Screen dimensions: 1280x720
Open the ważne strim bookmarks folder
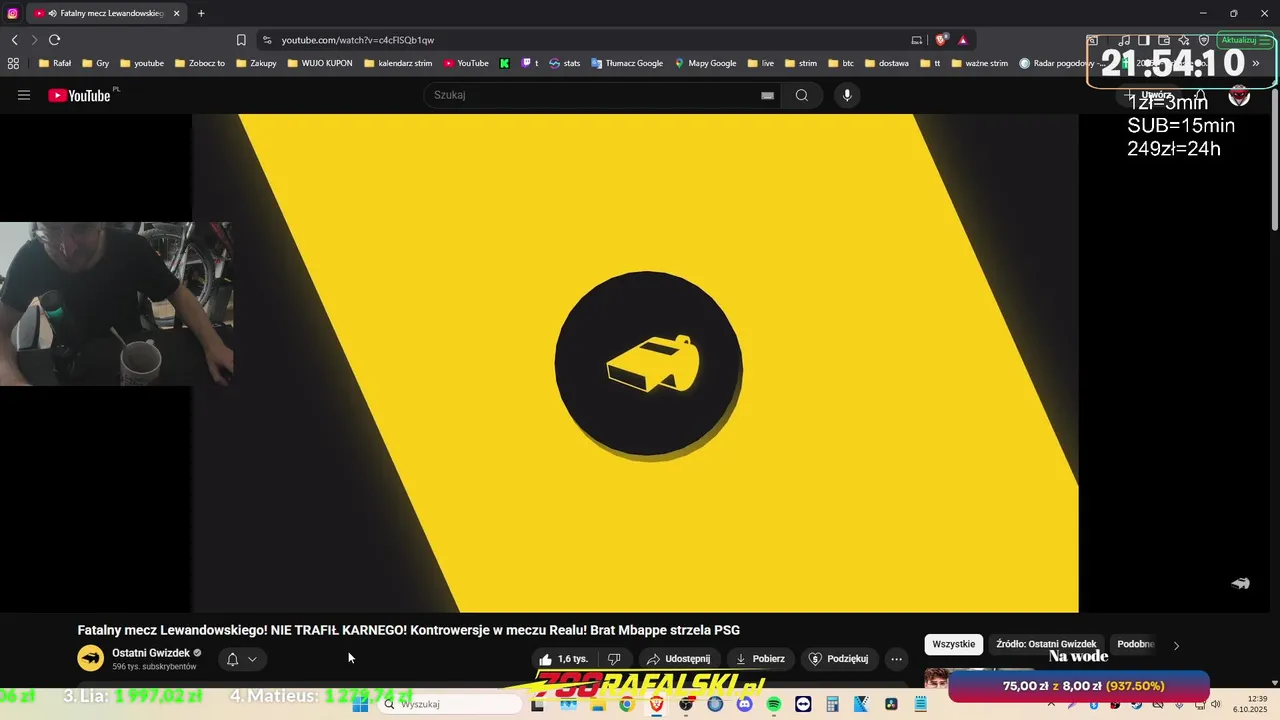(x=980, y=63)
